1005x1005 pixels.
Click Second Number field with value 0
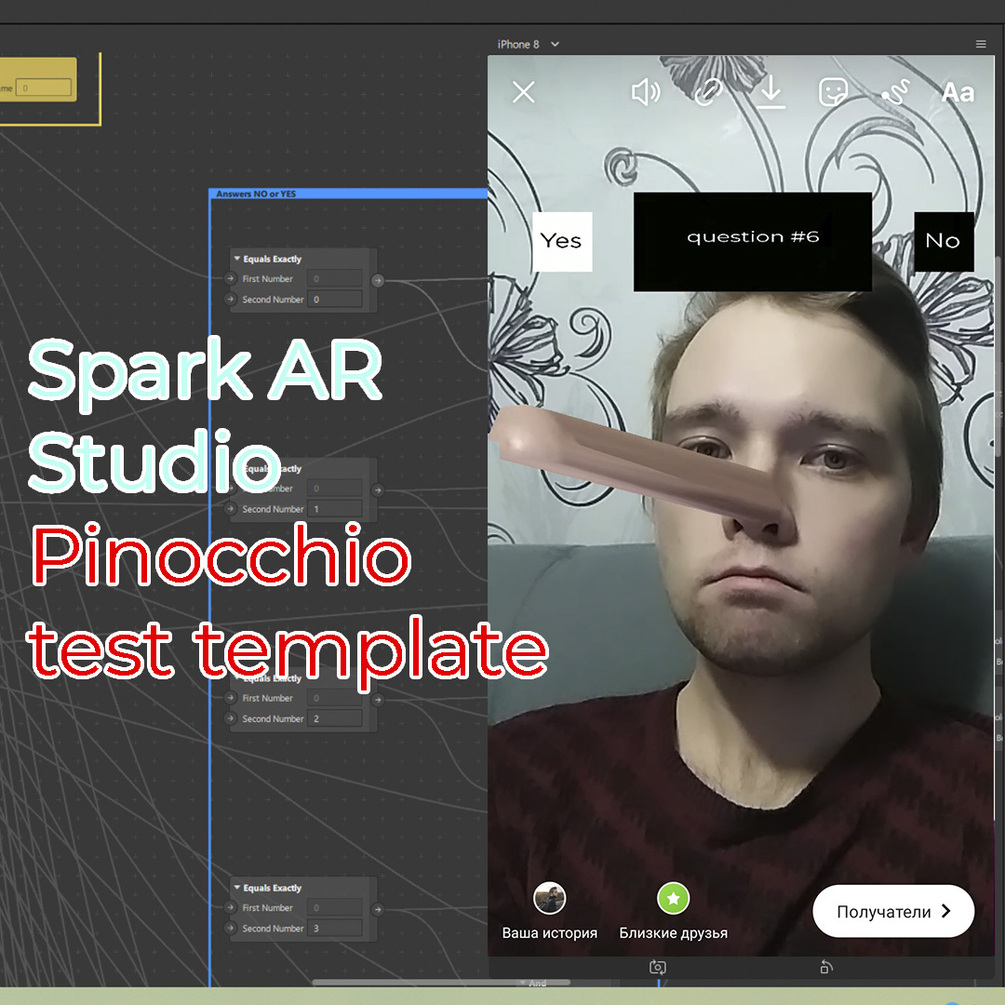click(335, 299)
